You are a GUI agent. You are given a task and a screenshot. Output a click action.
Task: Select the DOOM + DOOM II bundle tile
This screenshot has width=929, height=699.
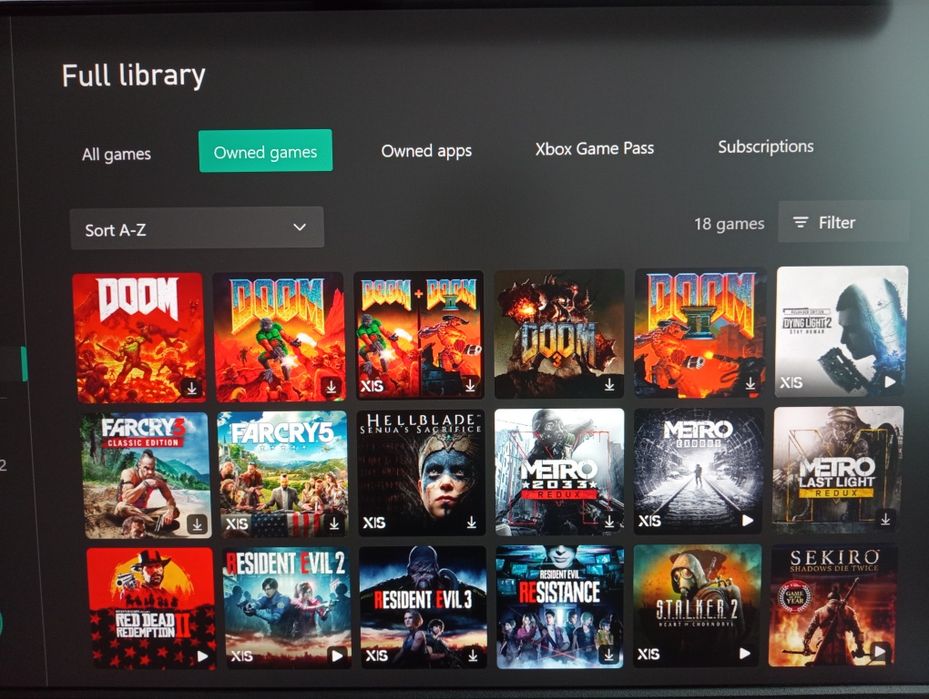coord(419,335)
